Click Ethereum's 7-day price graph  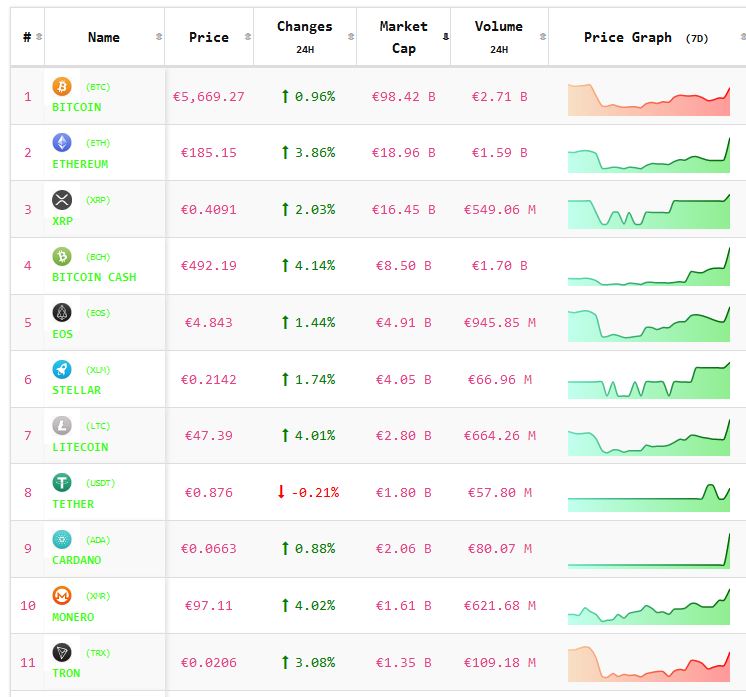648,155
